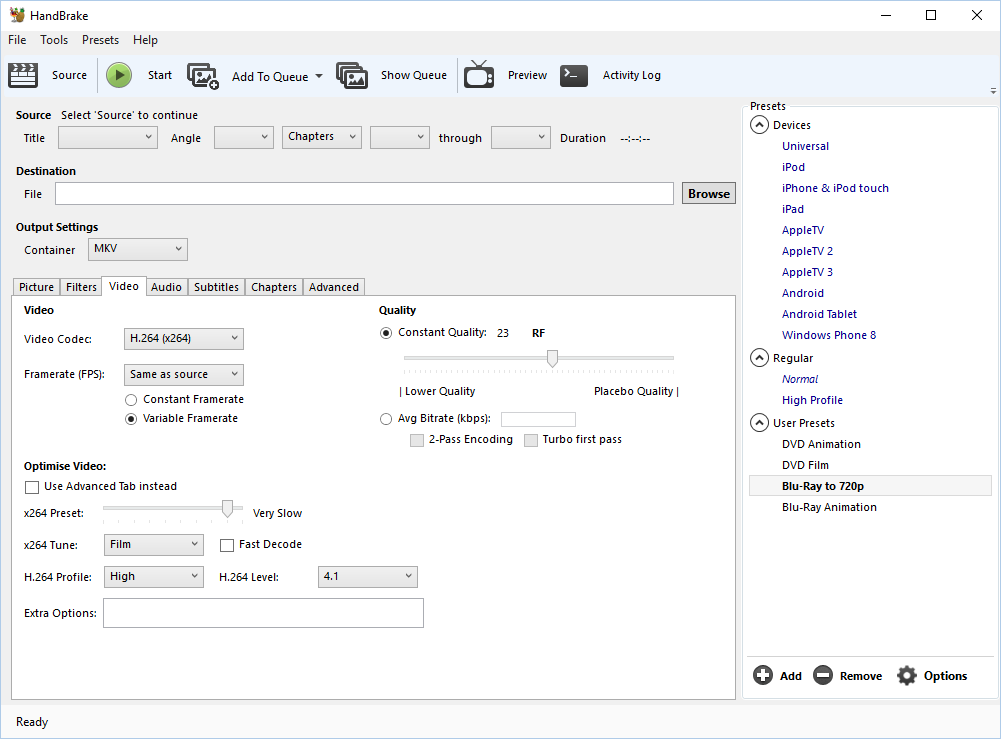Click the Constant Quality RF slider
The width and height of the screenshot is (1001, 739).
point(551,358)
